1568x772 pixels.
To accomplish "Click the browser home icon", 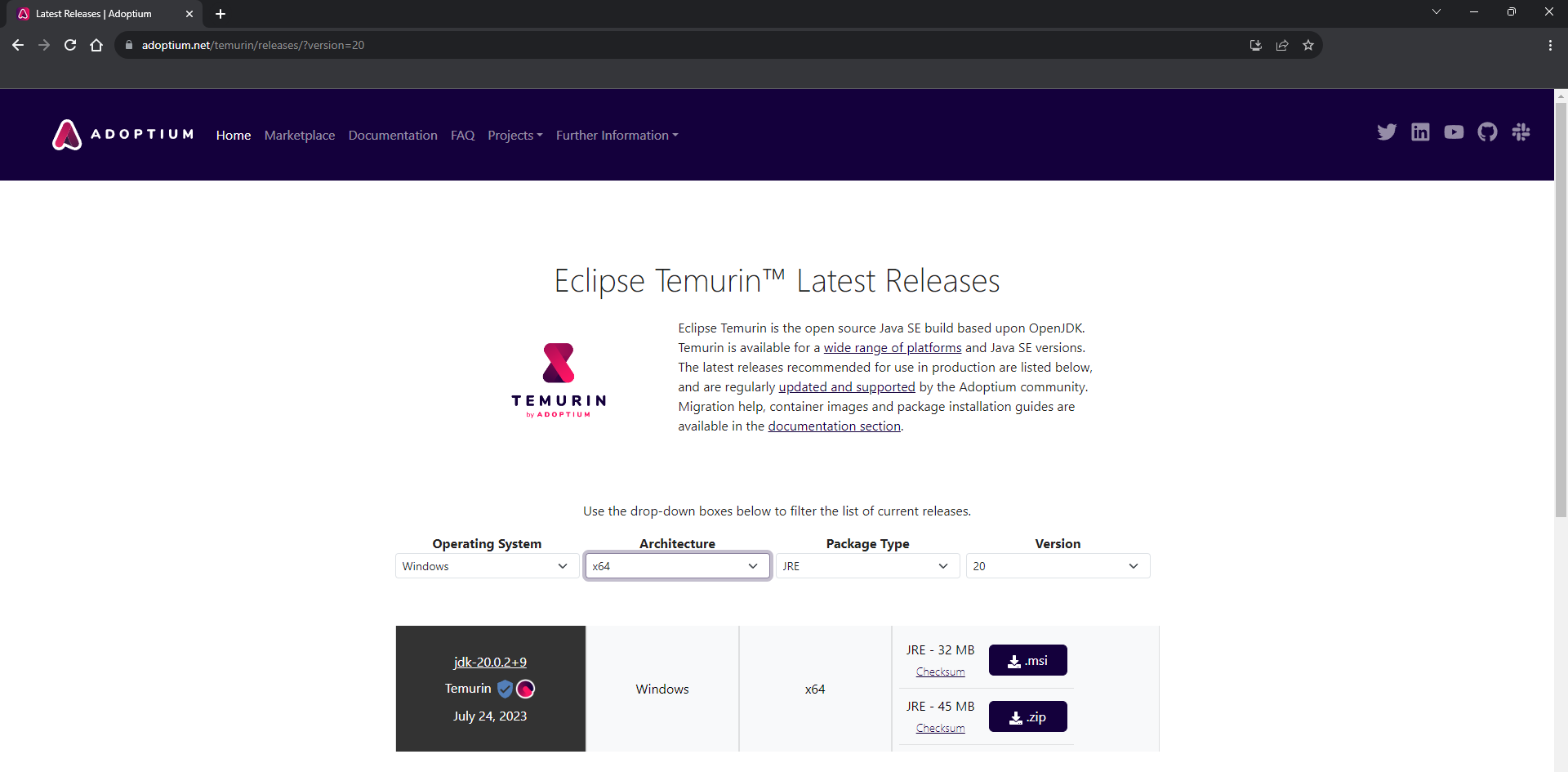I will point(96,45).
